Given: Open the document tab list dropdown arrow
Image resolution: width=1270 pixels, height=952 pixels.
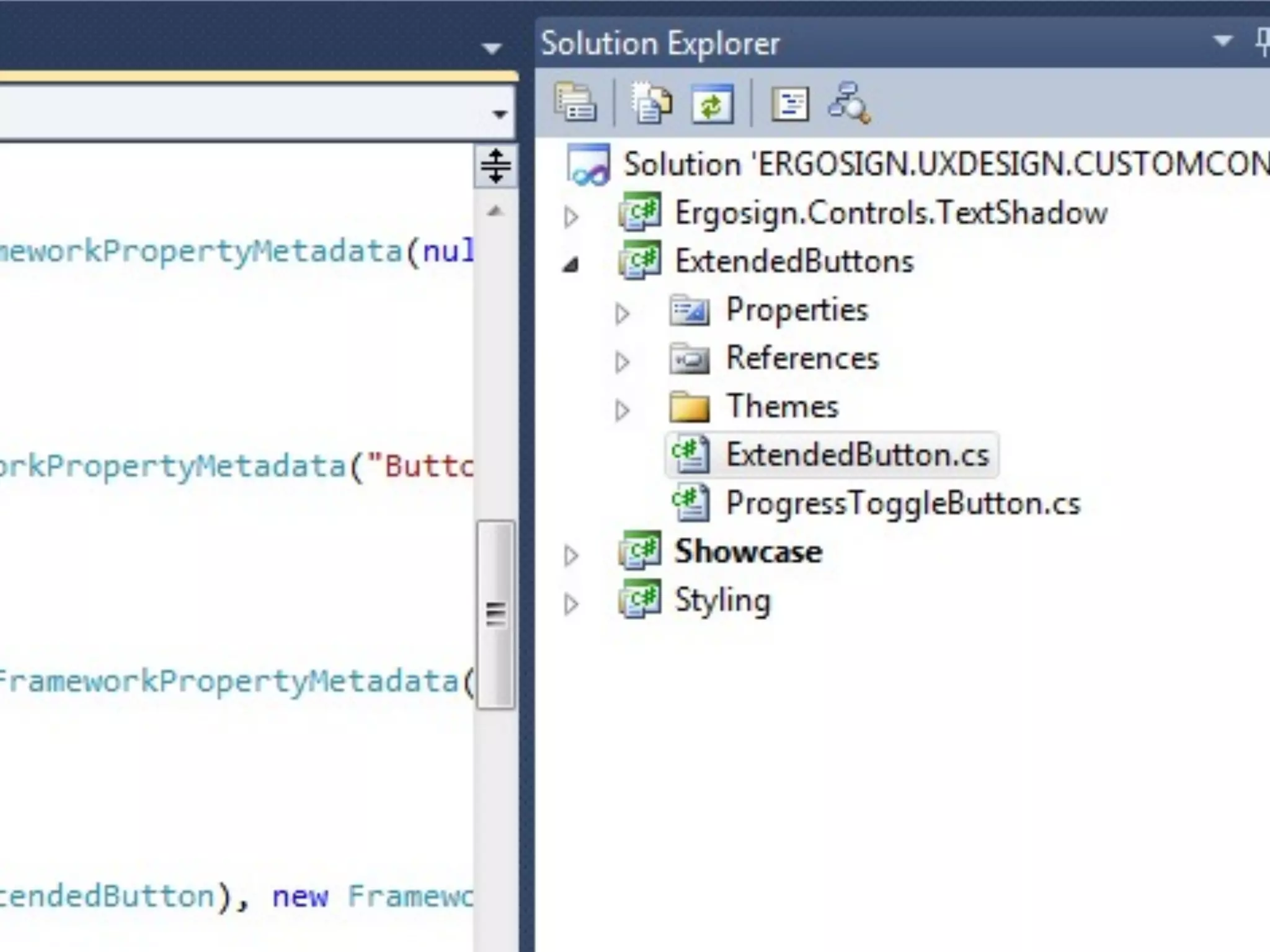Looking at the screenshot, I should point(492,48).
